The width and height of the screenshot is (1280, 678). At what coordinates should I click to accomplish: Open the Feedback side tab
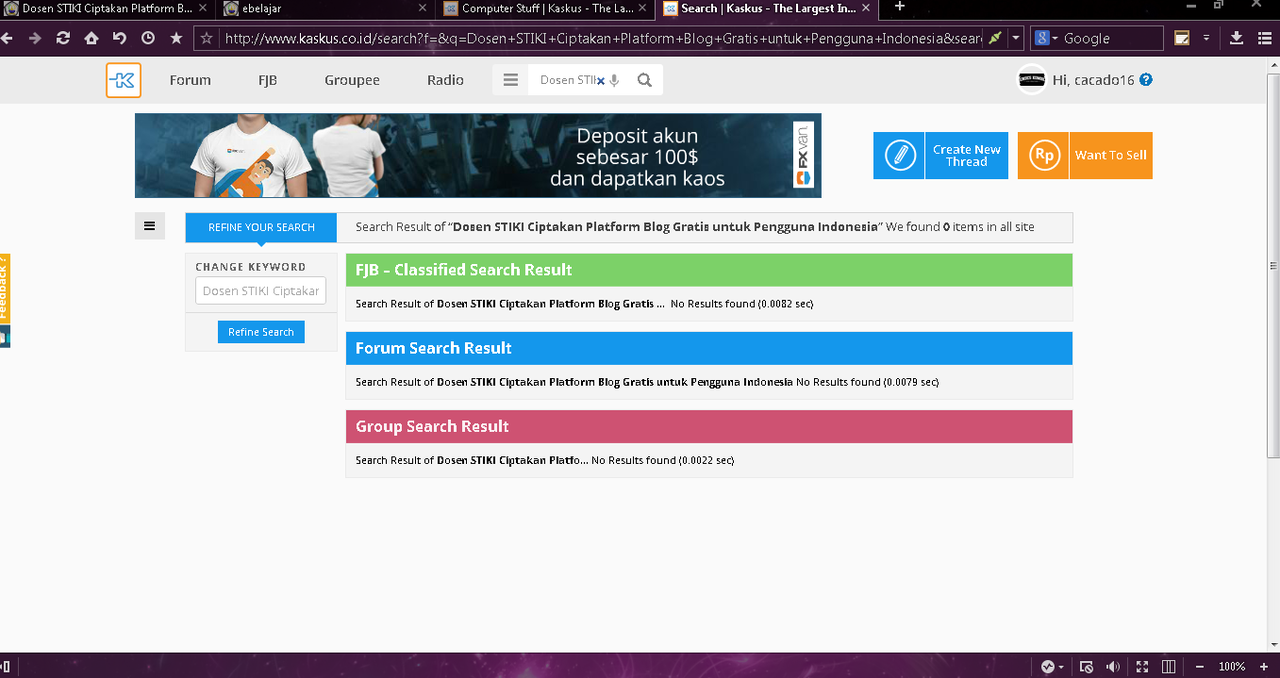pyautogui.click(x=4, y=288)
